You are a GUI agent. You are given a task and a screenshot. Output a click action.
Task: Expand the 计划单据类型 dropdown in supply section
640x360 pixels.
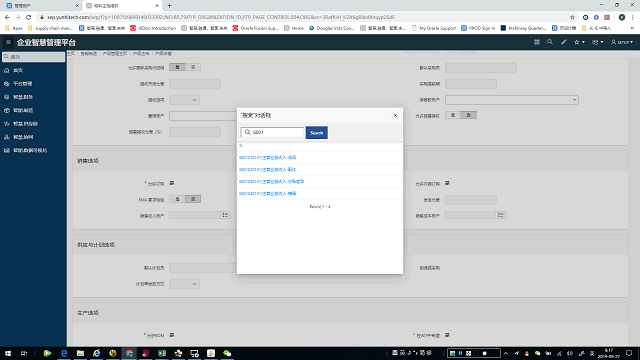(x=184, y=284)
